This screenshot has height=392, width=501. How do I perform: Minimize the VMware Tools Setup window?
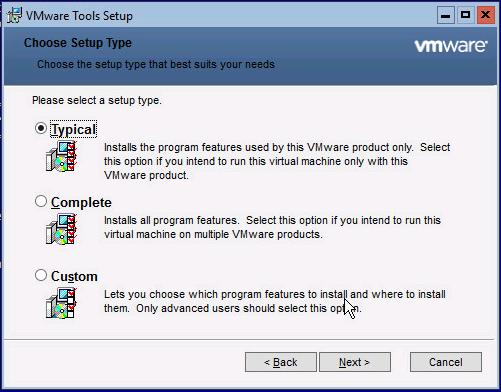click(x=446, y=15)
